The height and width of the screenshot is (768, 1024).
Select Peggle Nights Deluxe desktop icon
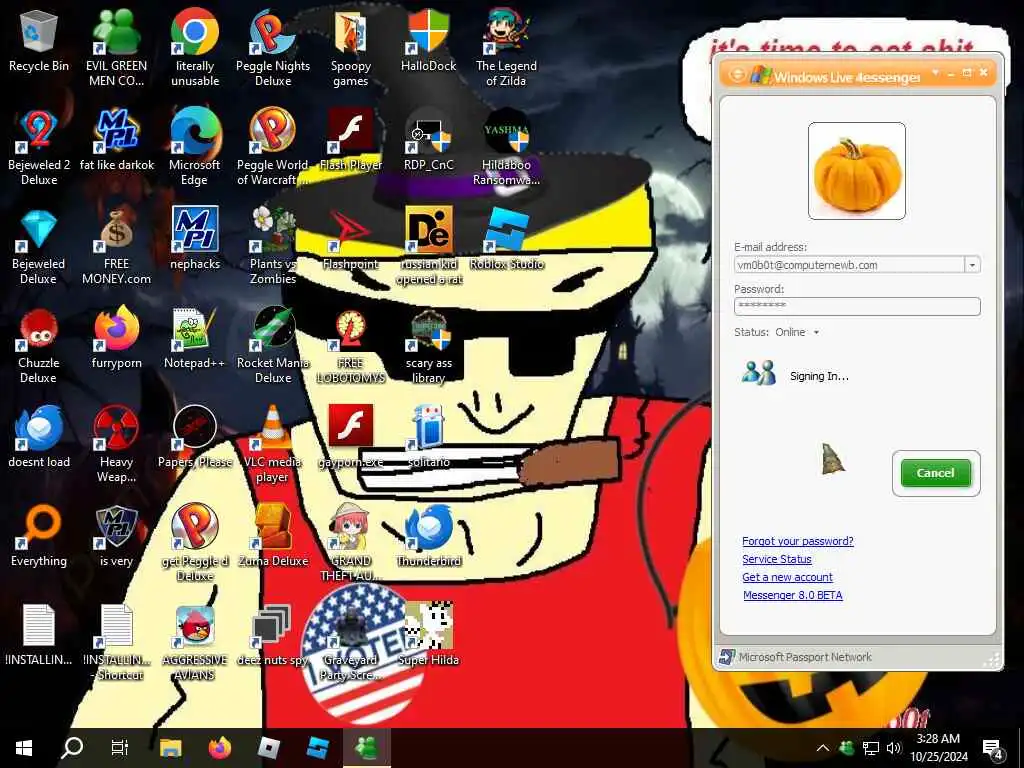(273, 49)
